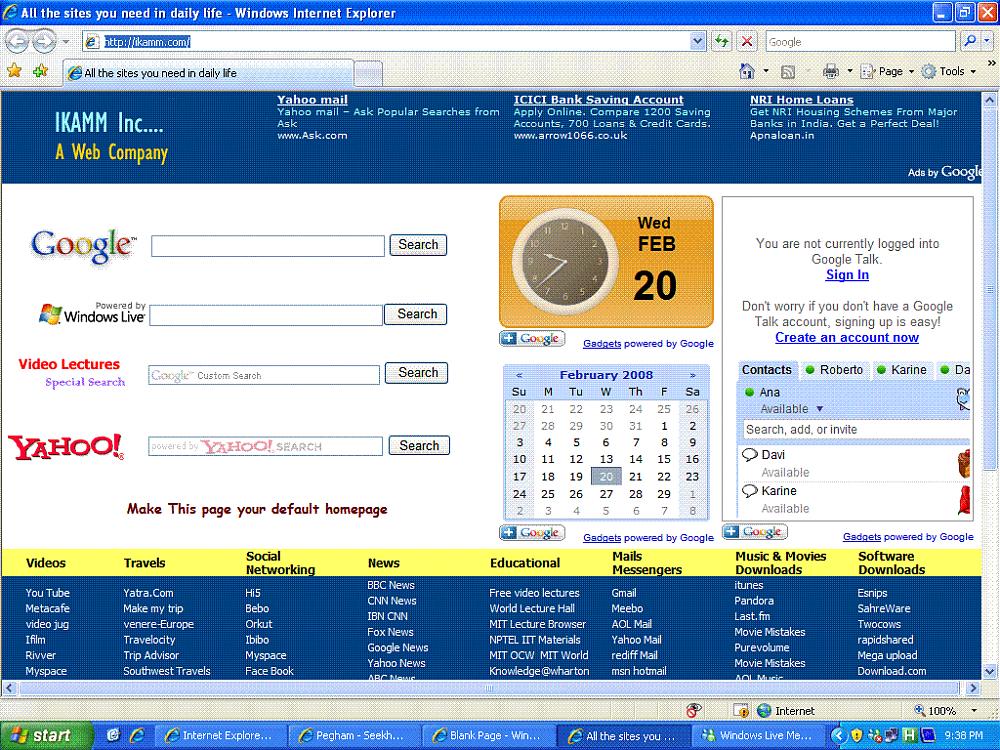Click the Sign In link for Google Talk
The width and height of the screenshot is (1000, 750).
click(847, 275)
